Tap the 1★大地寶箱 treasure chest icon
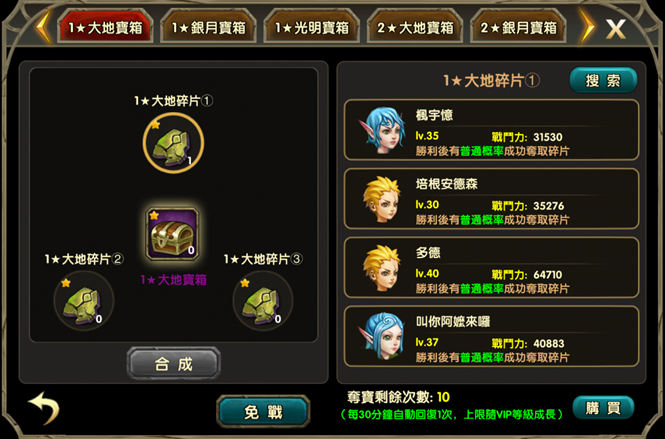The height and width of the screenshot is (439, 665). click(173, 234)
